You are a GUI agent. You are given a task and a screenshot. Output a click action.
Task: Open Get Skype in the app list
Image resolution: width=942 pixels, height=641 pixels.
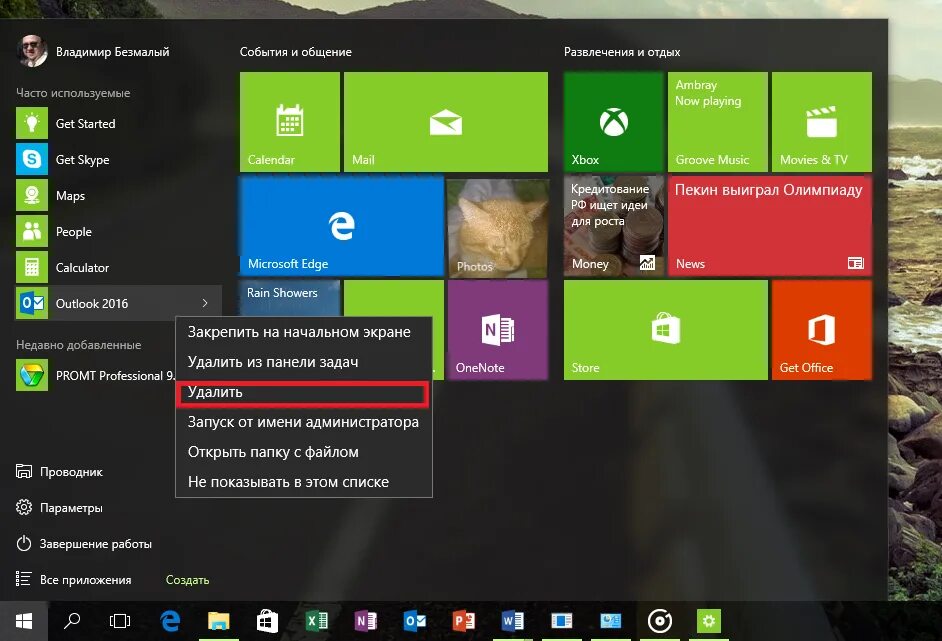pos(118,160)
